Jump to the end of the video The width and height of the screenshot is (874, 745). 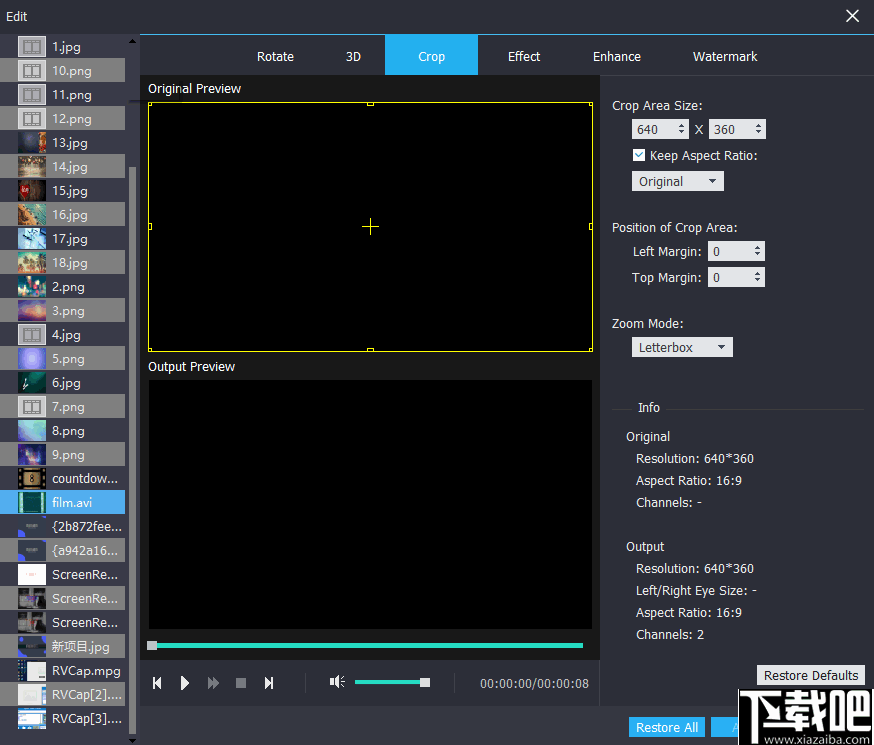[x=268, y=682]
